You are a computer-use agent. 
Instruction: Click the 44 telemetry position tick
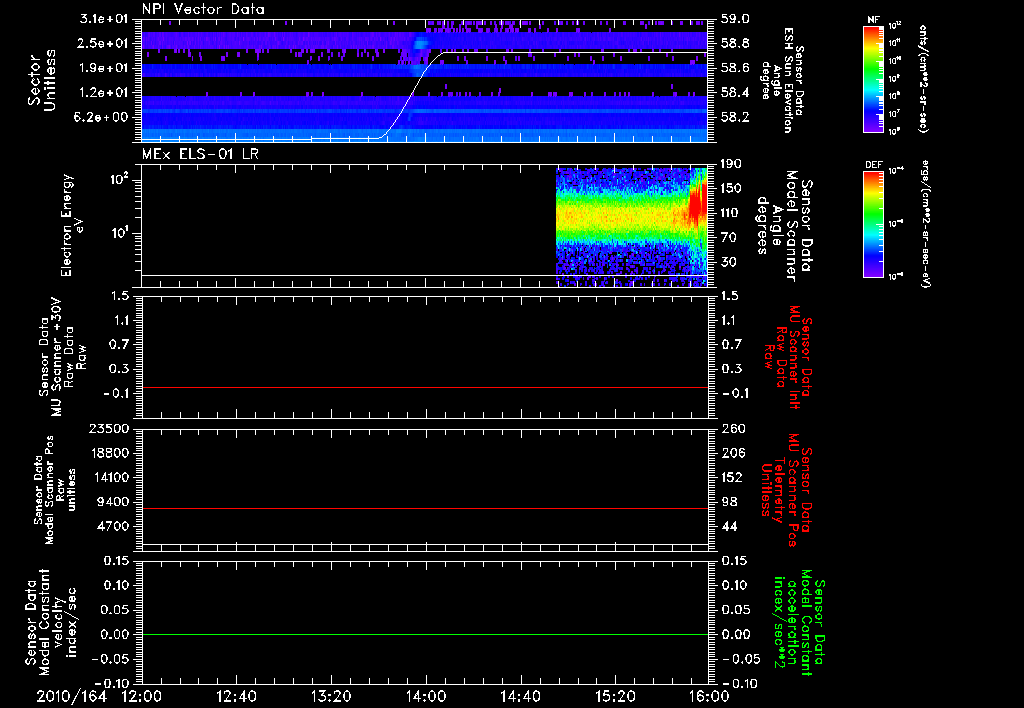730,526
